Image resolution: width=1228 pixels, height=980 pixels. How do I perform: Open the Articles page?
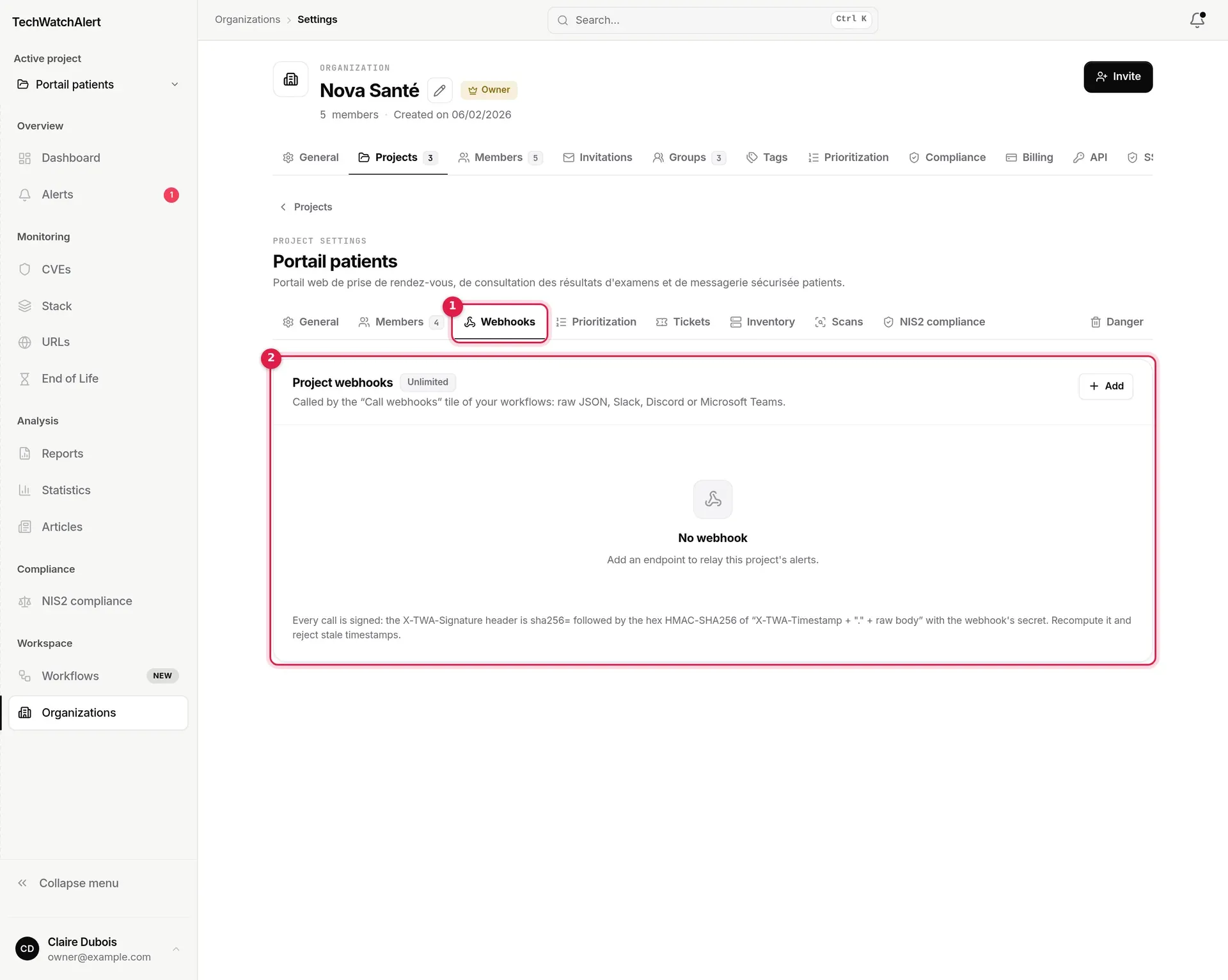[98, 527]
